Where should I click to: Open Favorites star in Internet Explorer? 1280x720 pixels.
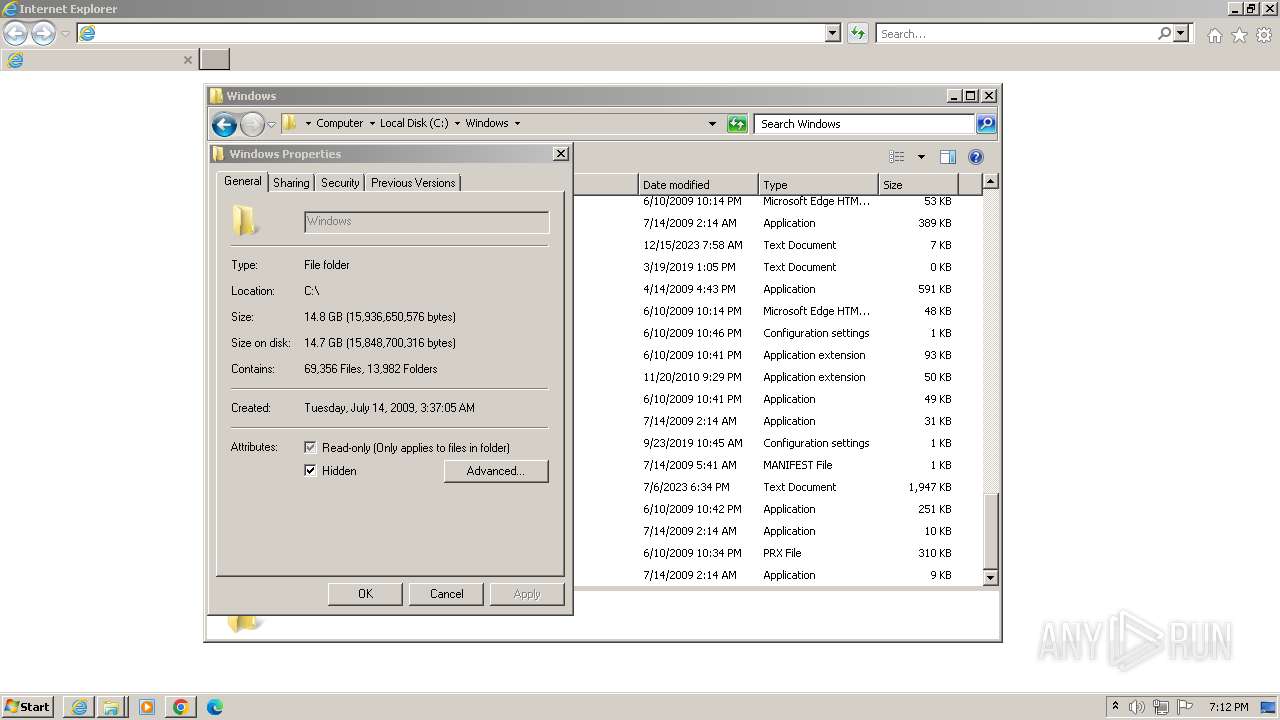click(x=1239, y=35)
